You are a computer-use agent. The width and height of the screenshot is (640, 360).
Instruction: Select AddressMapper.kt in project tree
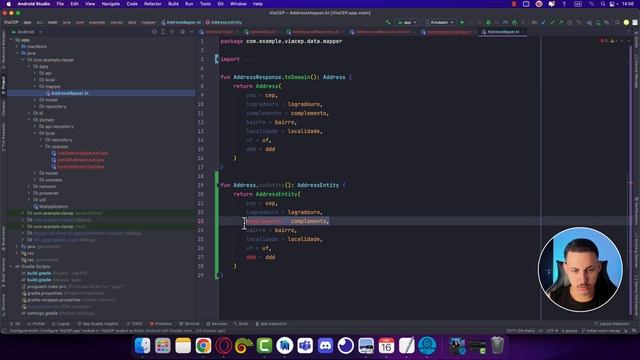(x=70, y=93)
